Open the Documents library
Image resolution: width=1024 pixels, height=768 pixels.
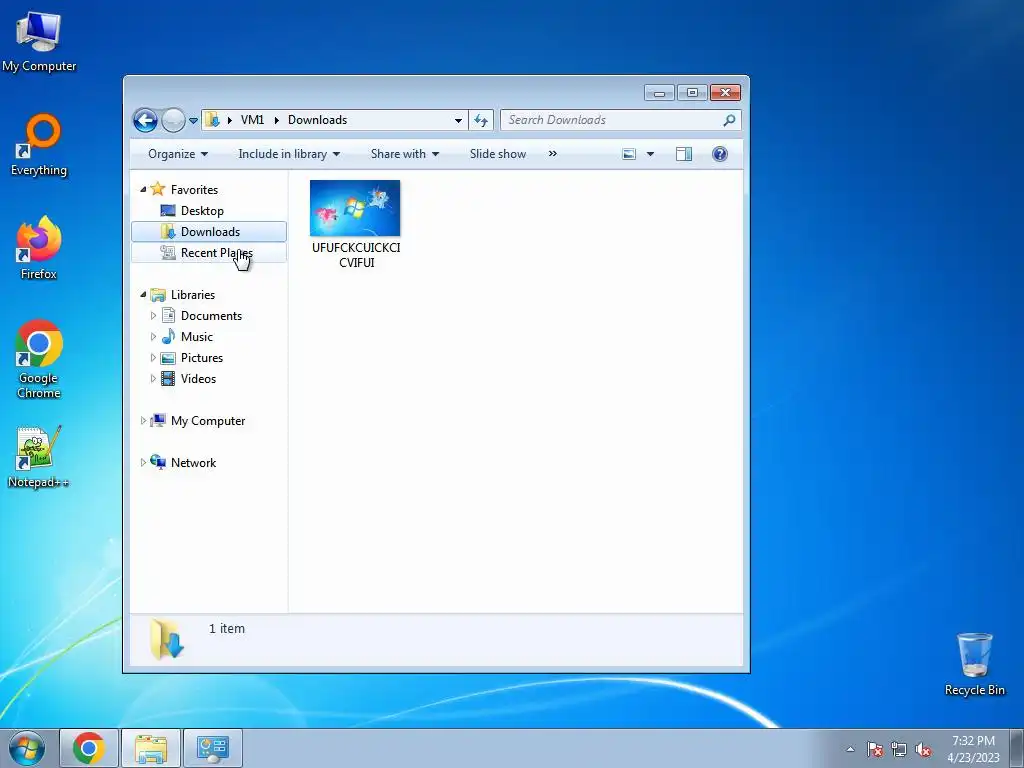pyautogui.click(x=211, y=316)
